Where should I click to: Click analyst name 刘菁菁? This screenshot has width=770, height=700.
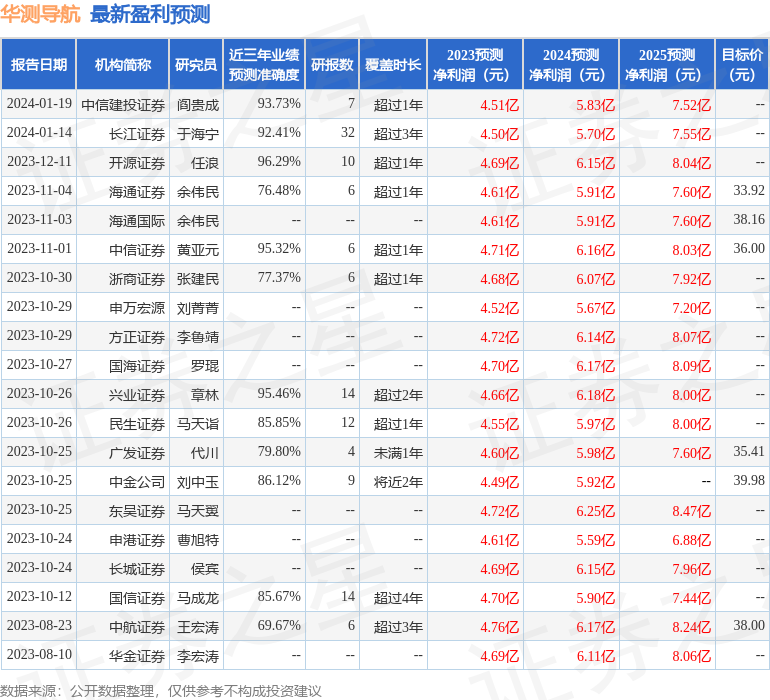(198, 308)
